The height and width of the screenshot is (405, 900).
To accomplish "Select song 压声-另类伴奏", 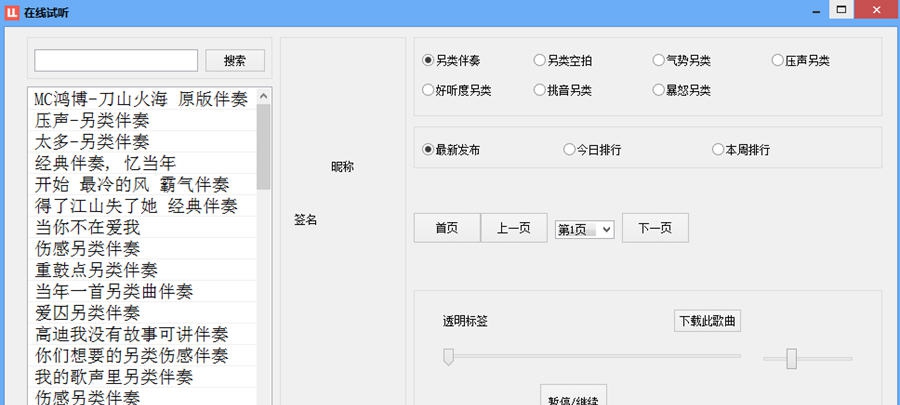I will [141, 120].
